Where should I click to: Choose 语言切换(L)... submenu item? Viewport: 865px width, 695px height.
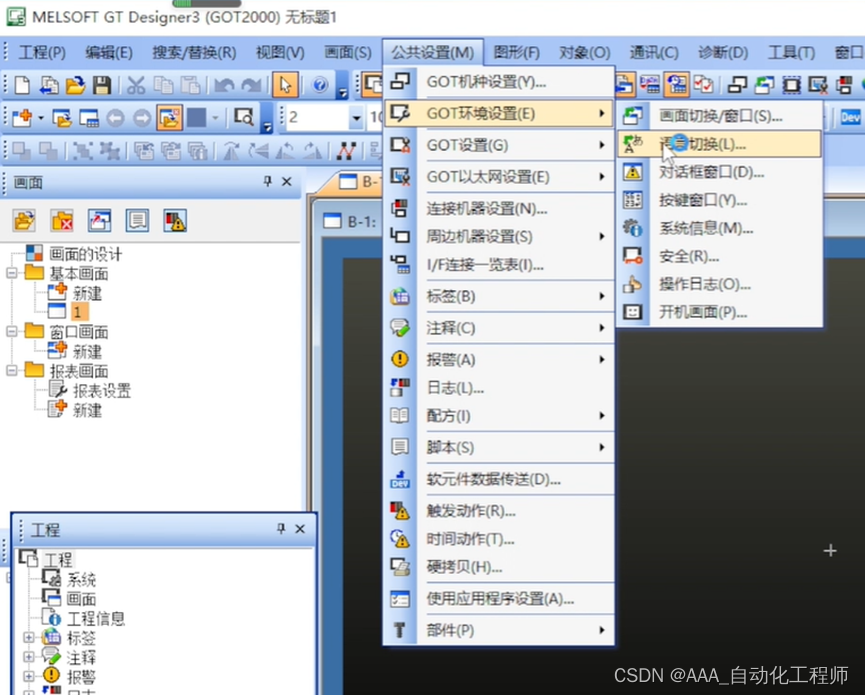(x=719, y=144)
